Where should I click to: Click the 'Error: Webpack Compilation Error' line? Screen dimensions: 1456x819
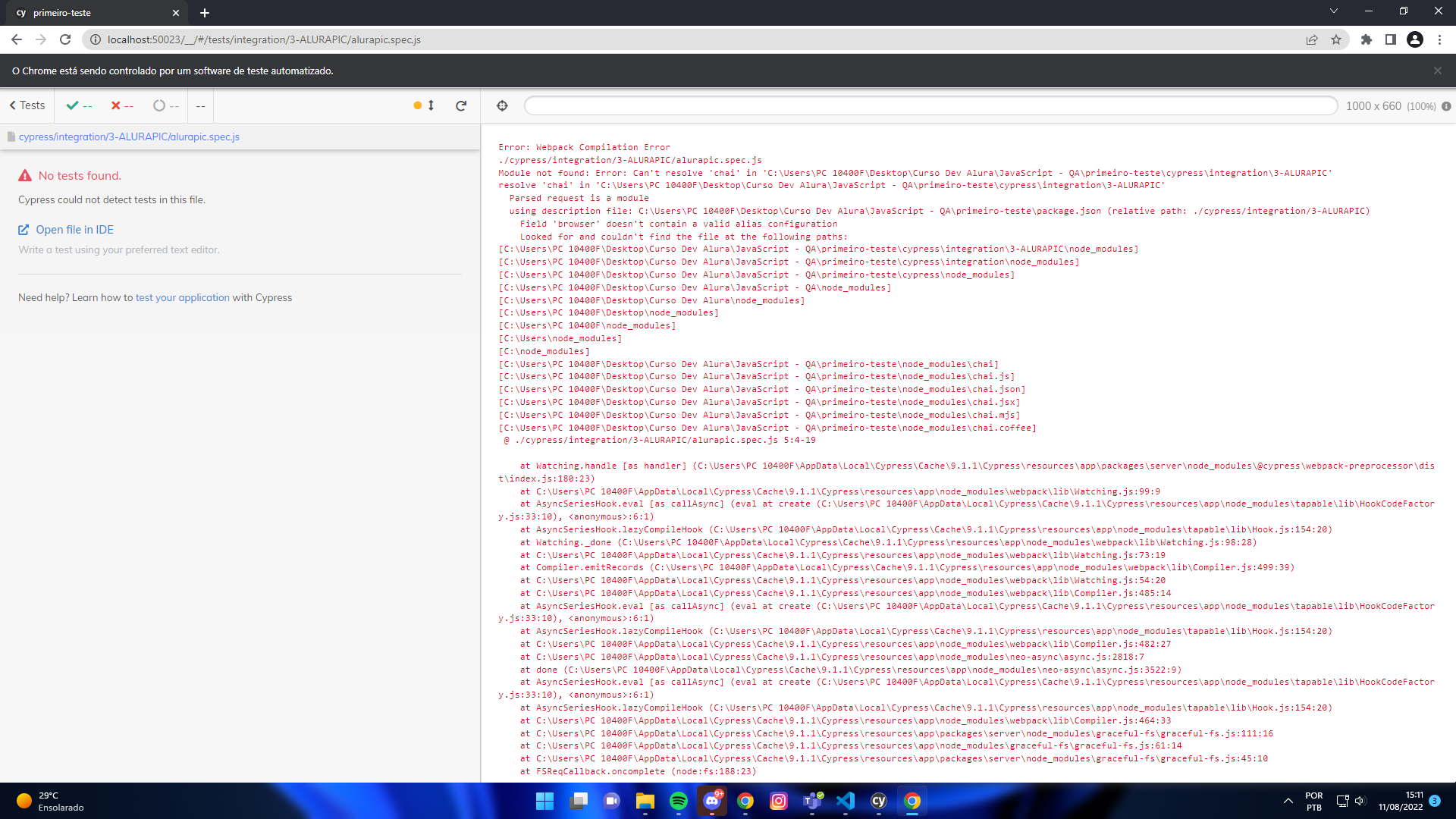tap(584, 148)
